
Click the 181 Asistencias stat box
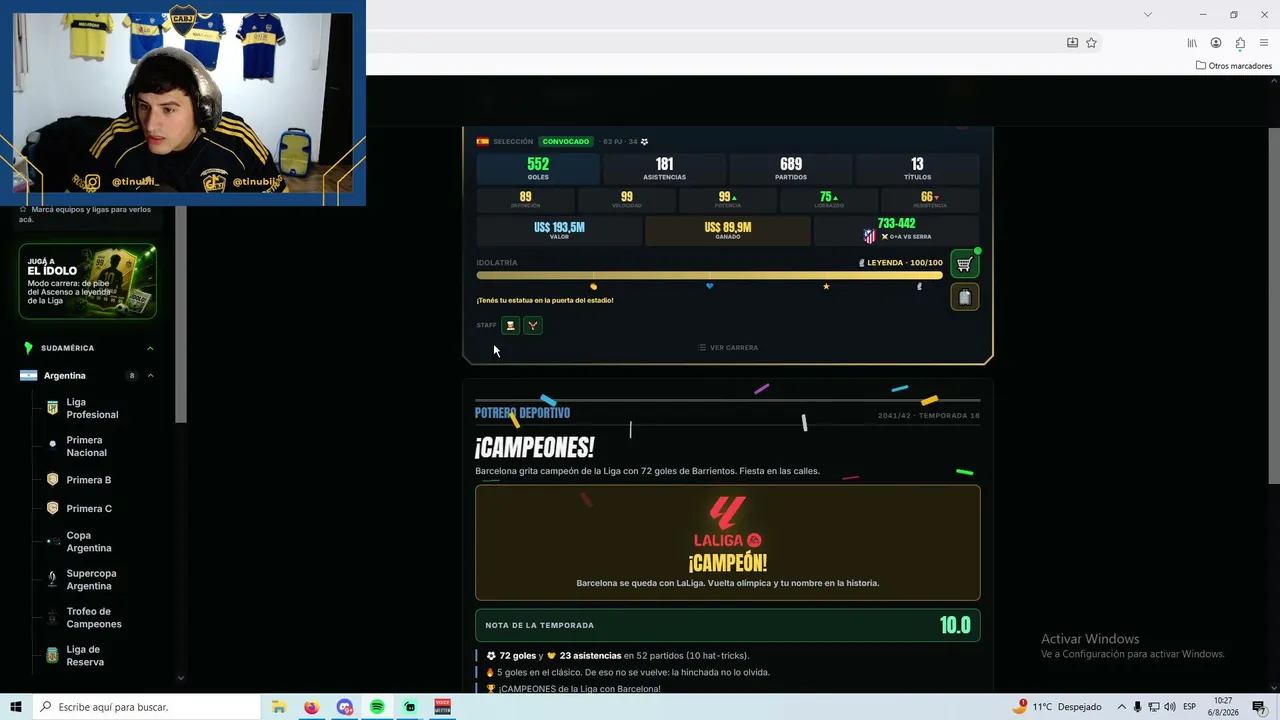664,169
